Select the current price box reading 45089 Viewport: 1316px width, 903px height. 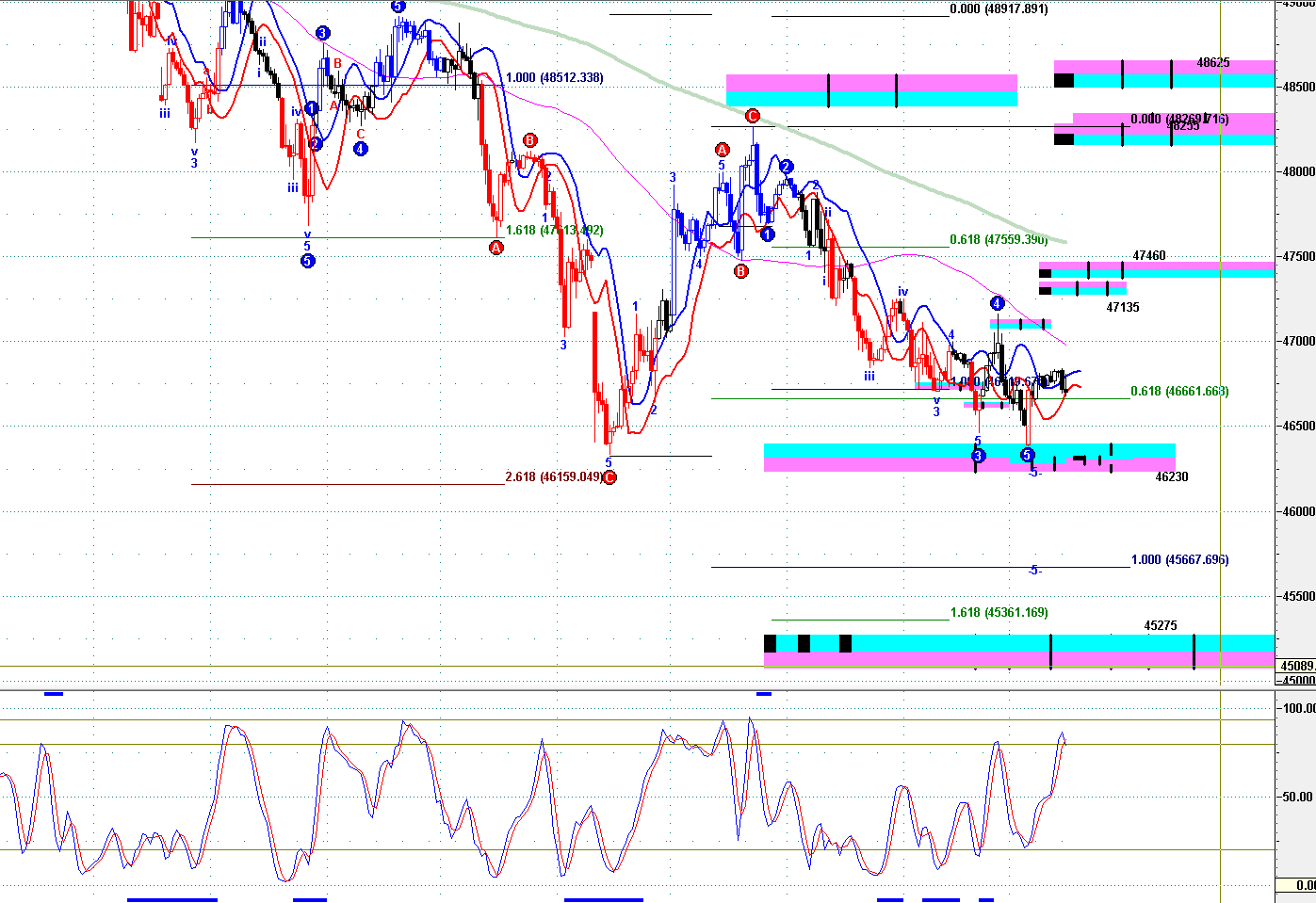[1296, 666]
